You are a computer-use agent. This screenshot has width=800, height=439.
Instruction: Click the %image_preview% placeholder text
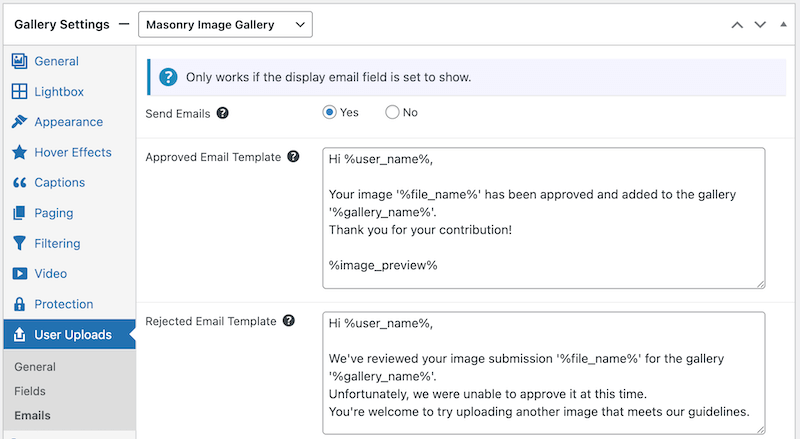383,265
